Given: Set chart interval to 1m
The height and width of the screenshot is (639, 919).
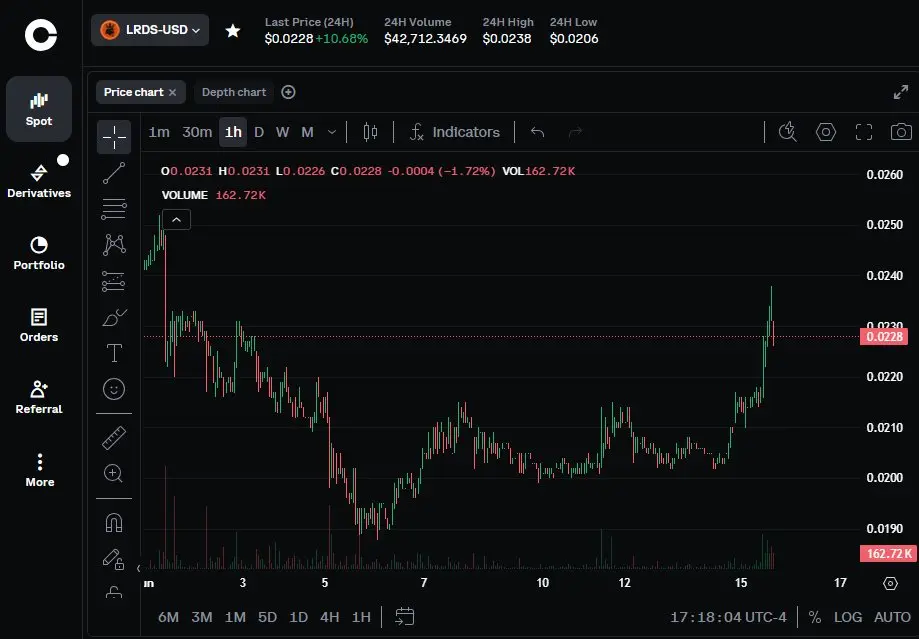Looking at the screenshot, I should tap(159, 132).
